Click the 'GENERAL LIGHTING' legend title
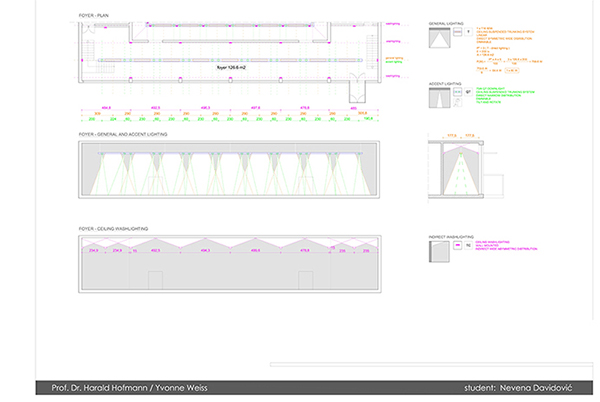 444,22
